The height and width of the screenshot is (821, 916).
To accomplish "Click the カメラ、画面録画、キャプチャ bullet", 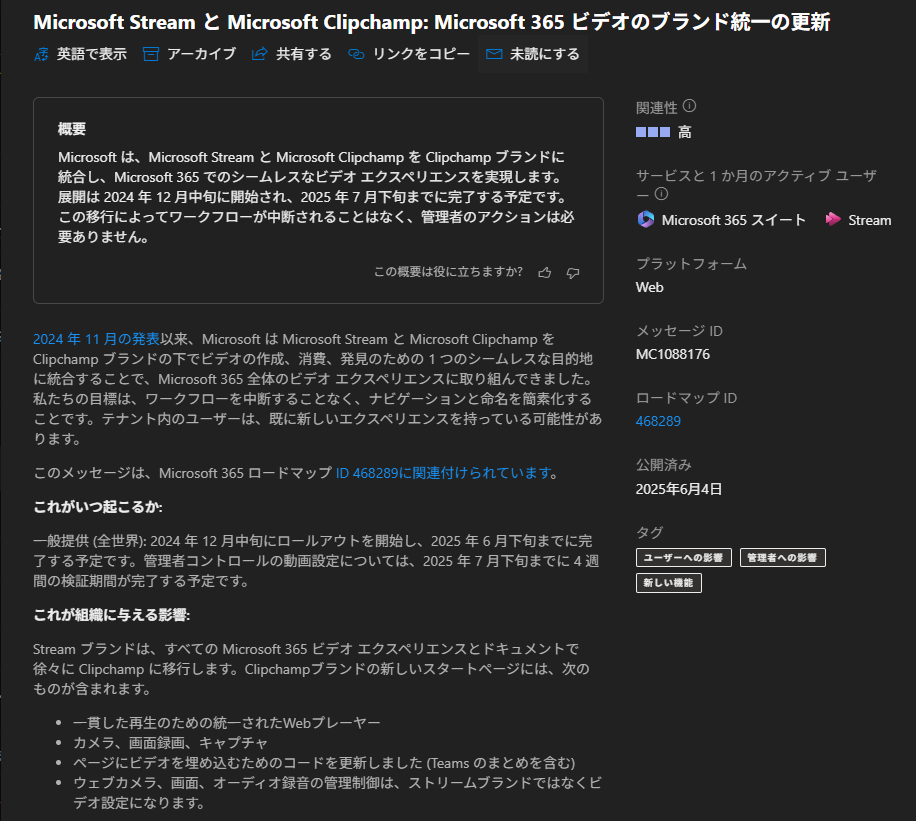I will point(170,743).
